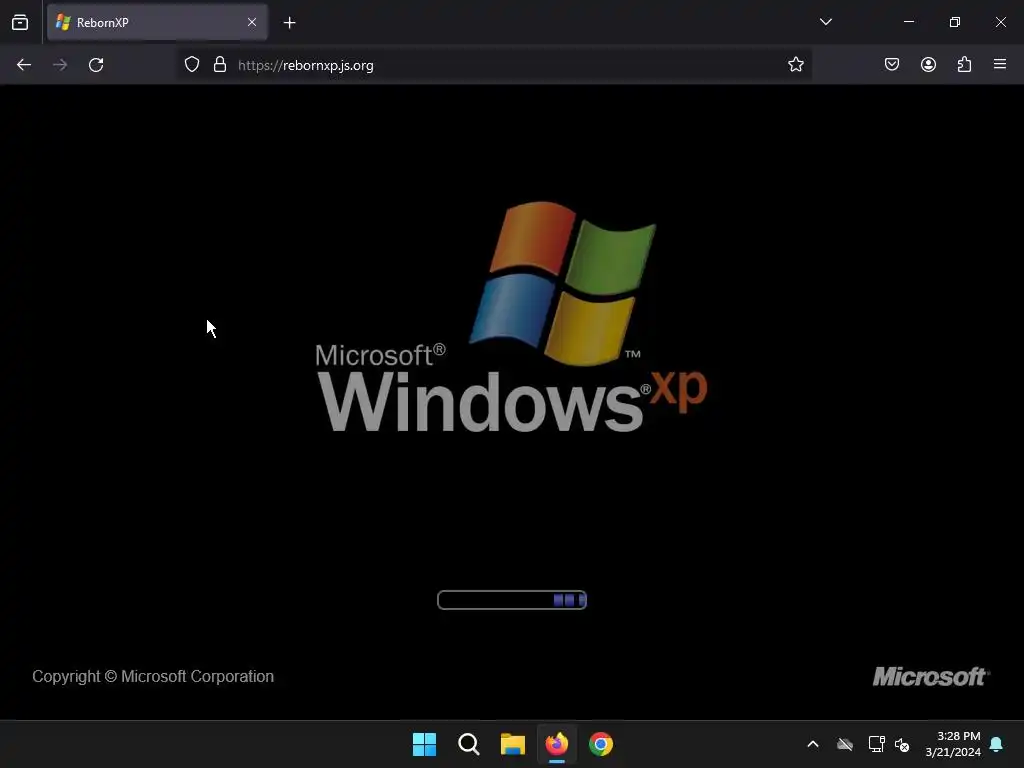Image resolution: width=1024 pixels, height=768 pixels.
Task: Close the Firefox window
Action: pyautogui.click(x=1000, y=22)
